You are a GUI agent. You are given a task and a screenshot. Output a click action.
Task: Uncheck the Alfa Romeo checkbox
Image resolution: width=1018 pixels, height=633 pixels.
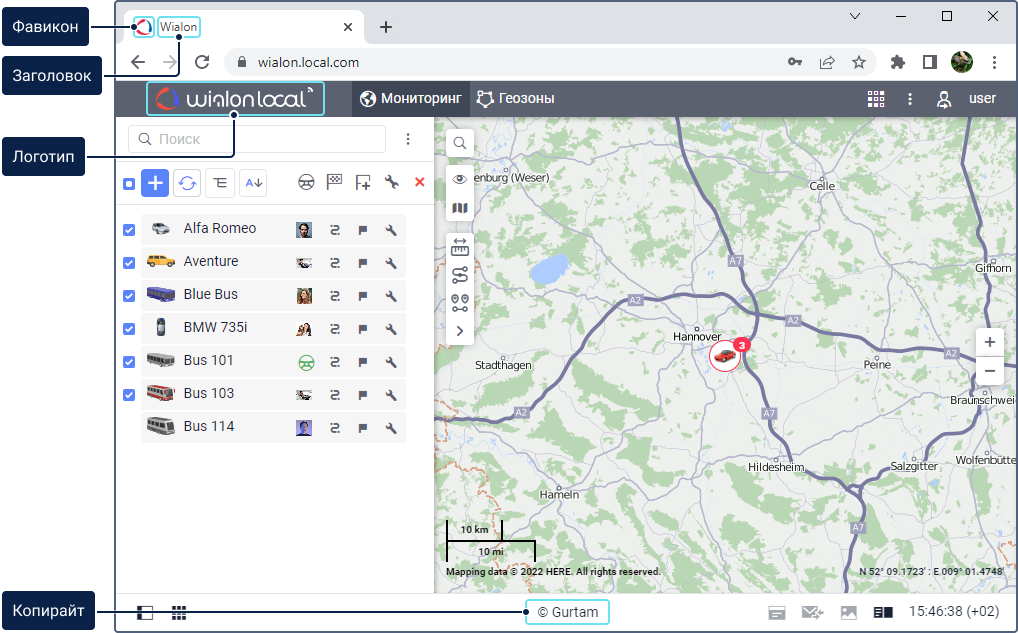(x=129, y=230)
